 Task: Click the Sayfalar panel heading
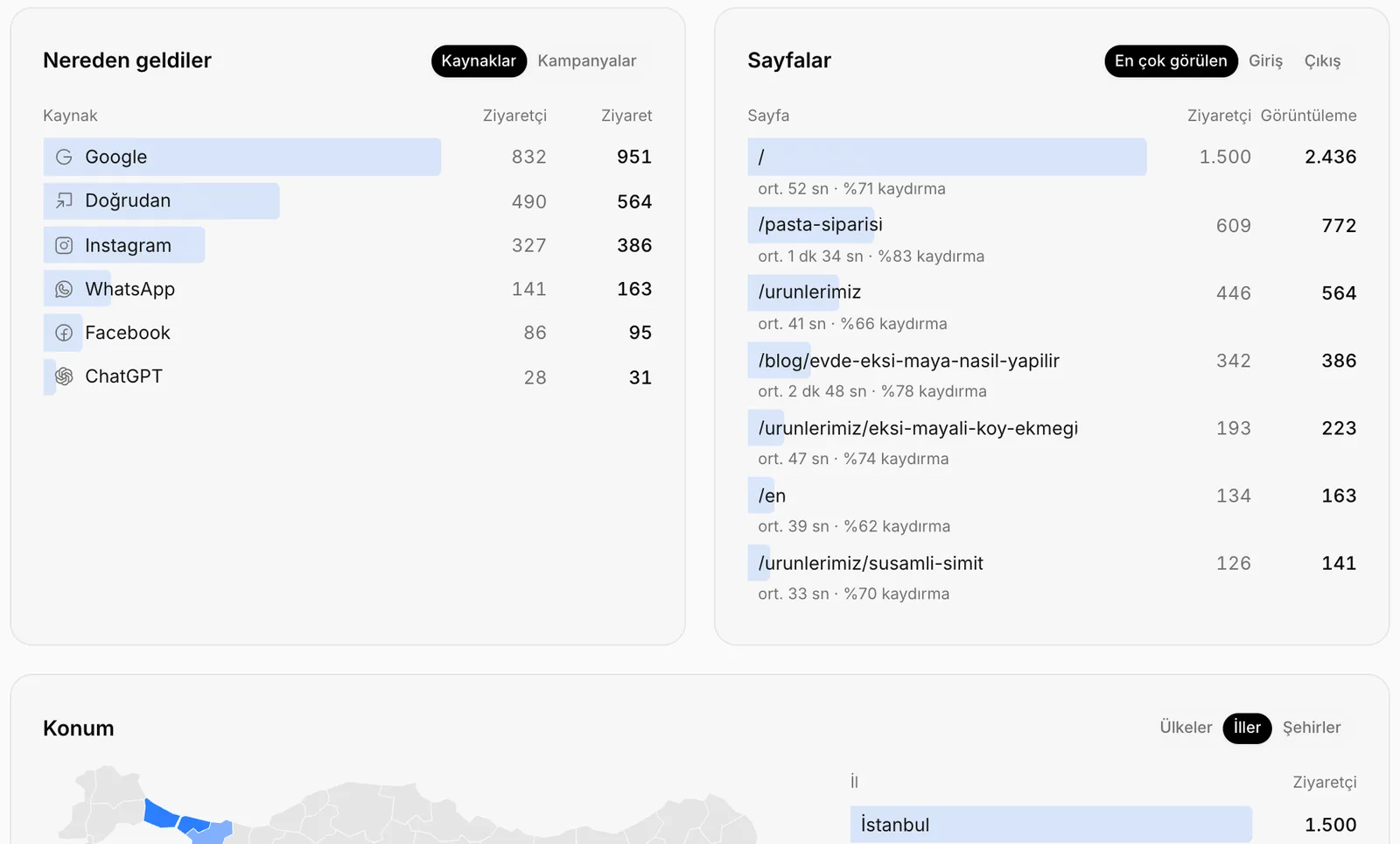(x=789, y=60)
